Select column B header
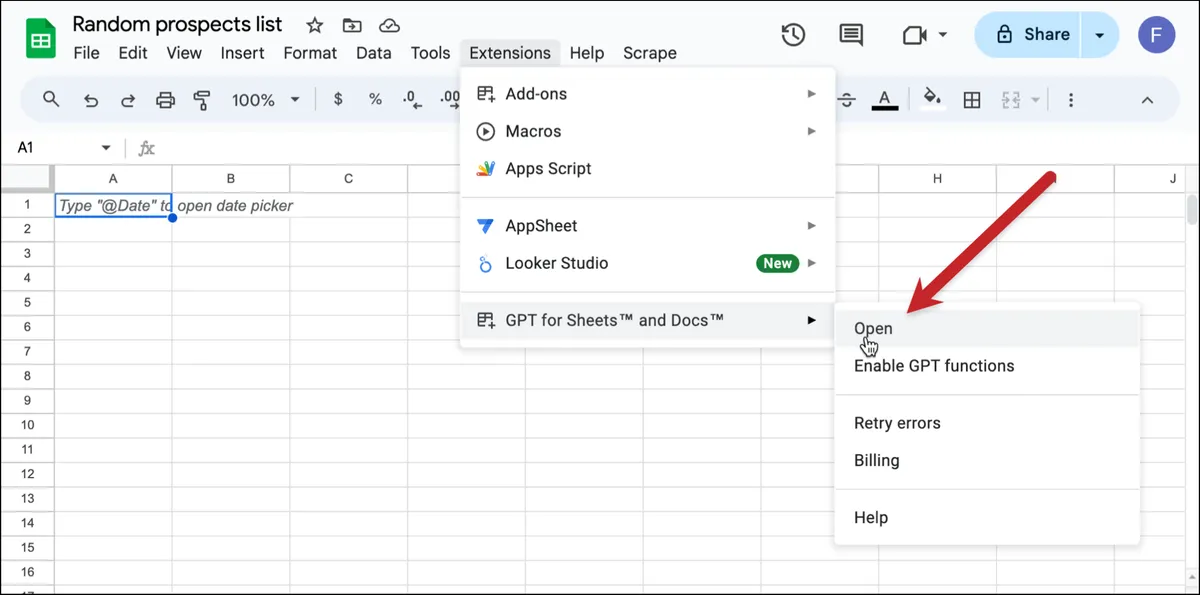1200x595 pixels. 231,179
